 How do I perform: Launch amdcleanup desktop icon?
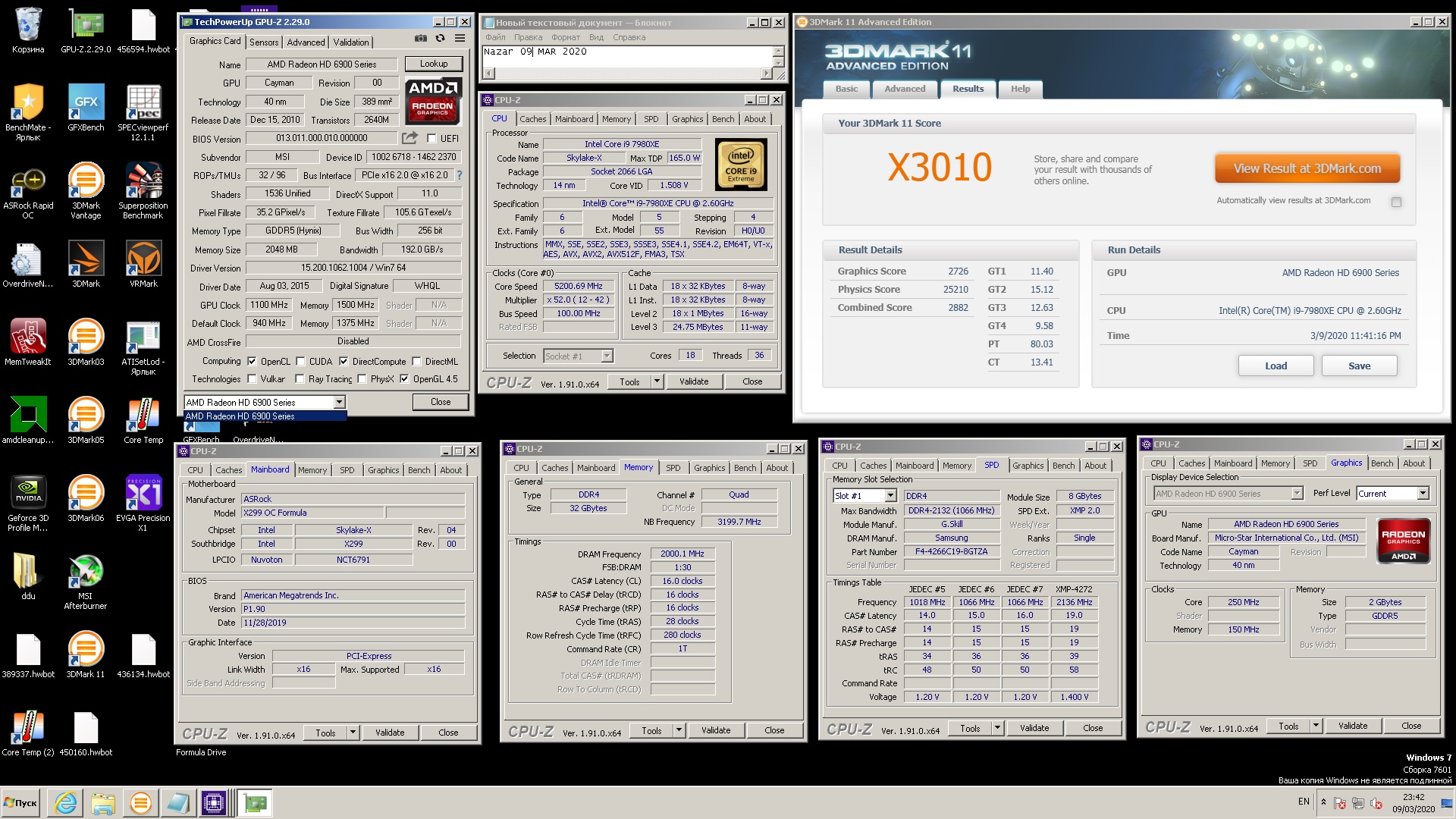(28, 421)
